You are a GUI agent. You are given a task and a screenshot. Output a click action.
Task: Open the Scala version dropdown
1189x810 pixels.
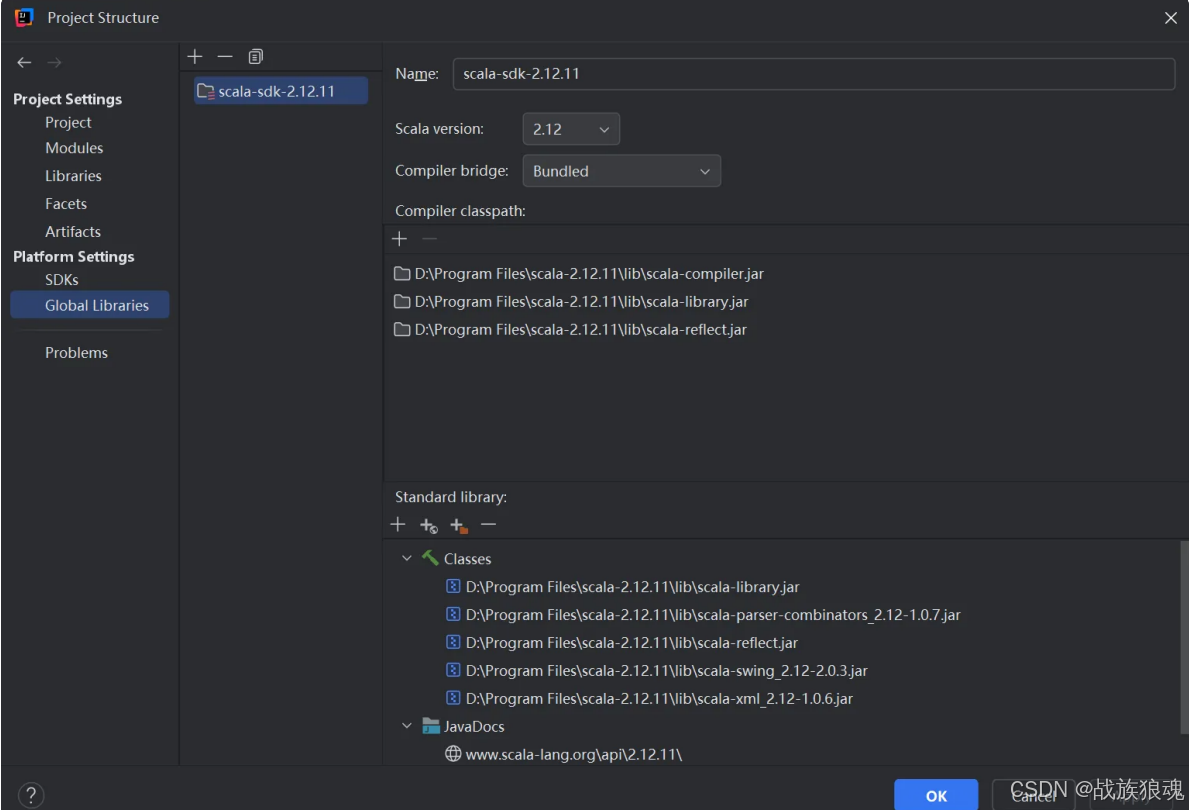click(571, 129)
